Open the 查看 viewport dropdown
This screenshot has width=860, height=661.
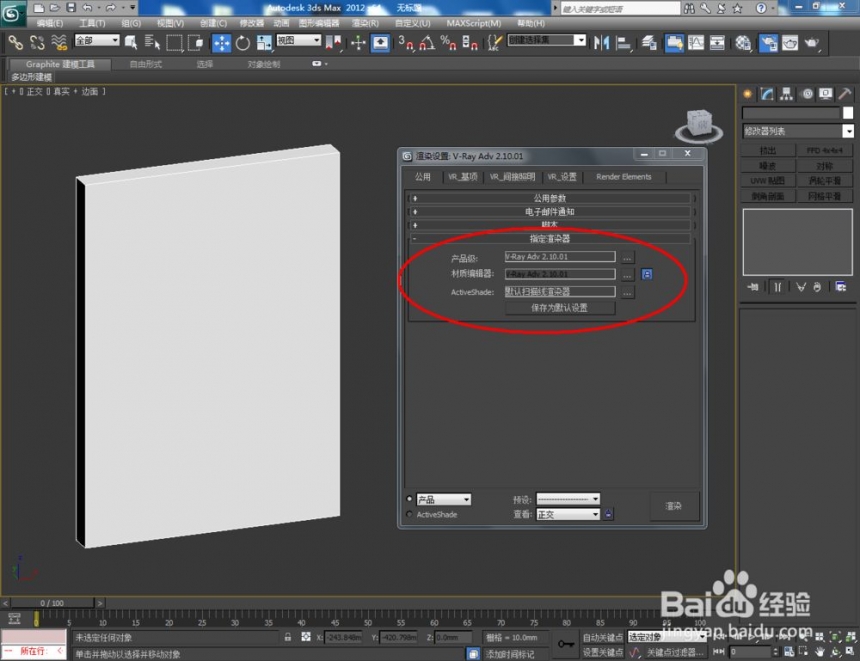(x=568, y=514)
